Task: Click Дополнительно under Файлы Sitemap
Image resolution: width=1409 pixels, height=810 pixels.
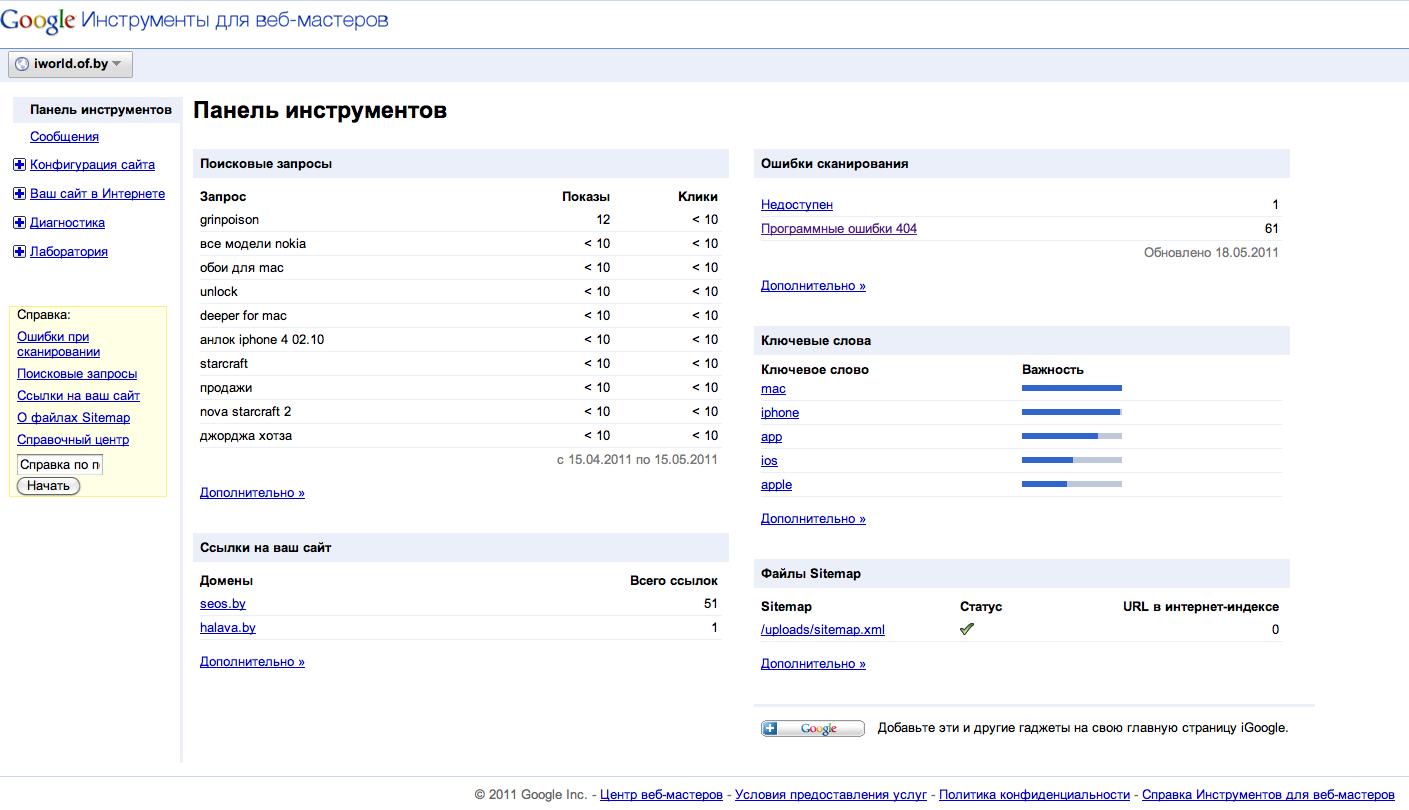Action: pyautogui.click(x=813, y=664)
